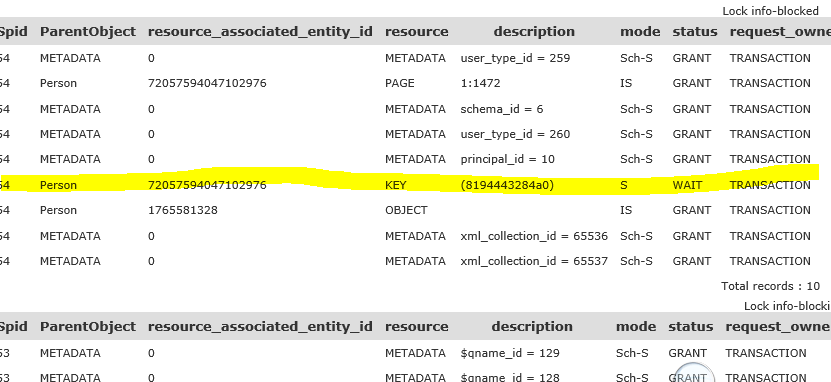Select the 'user_type_id = 260' description cell
Image resolution: width=831 pixels, height=382 pixels.
(515, 134)
